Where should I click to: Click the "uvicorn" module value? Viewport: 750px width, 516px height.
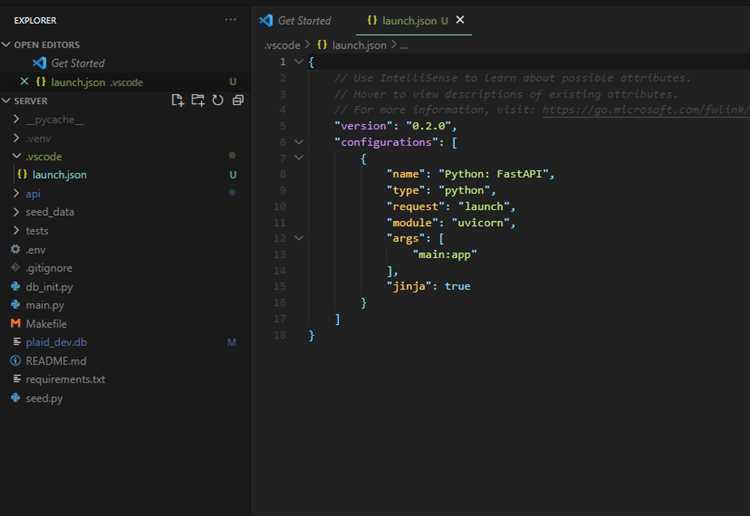(x=480, y=223)
